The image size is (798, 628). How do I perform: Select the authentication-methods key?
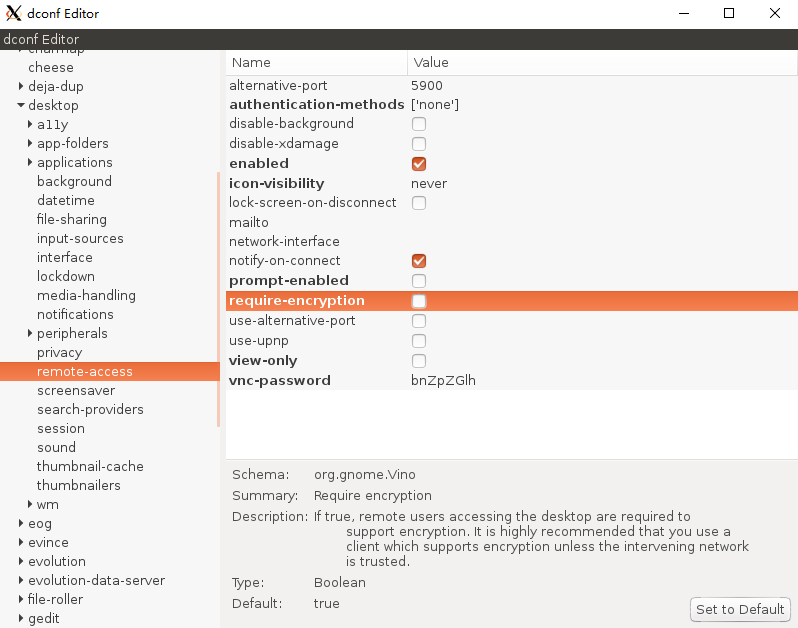[317, 104]
